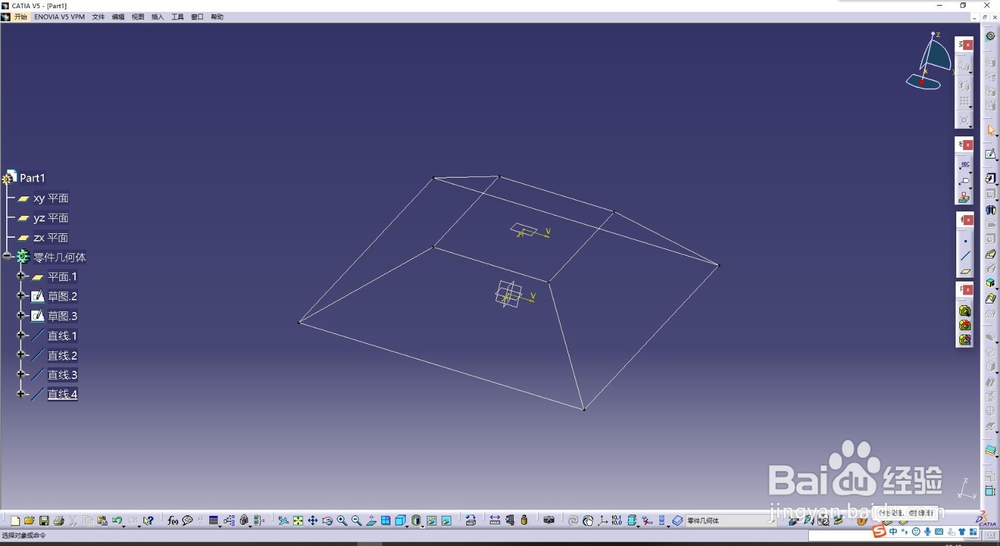Image resolution: width=1000 pixels, height=546 pixels.
Task: Select the yz 平面 tree item
Action: pos(51,218)
